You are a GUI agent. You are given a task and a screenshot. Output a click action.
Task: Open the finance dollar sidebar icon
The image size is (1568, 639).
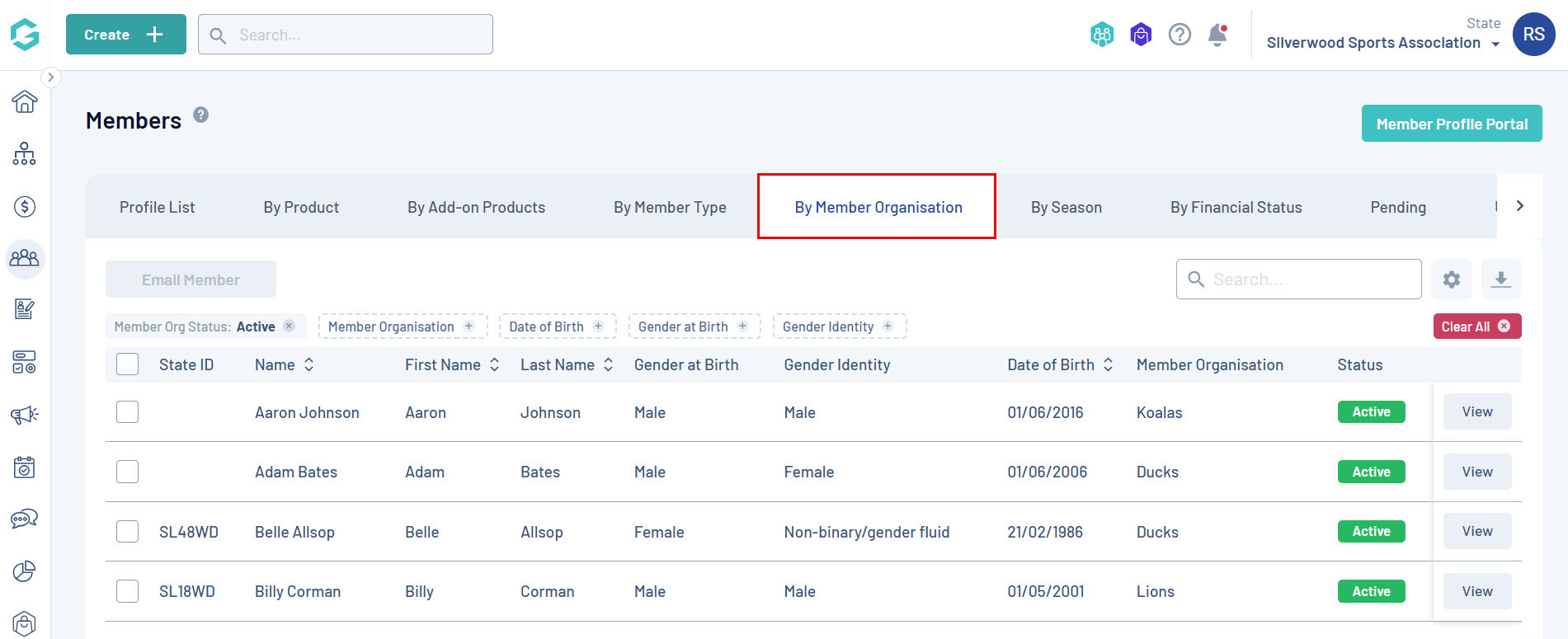25,206
